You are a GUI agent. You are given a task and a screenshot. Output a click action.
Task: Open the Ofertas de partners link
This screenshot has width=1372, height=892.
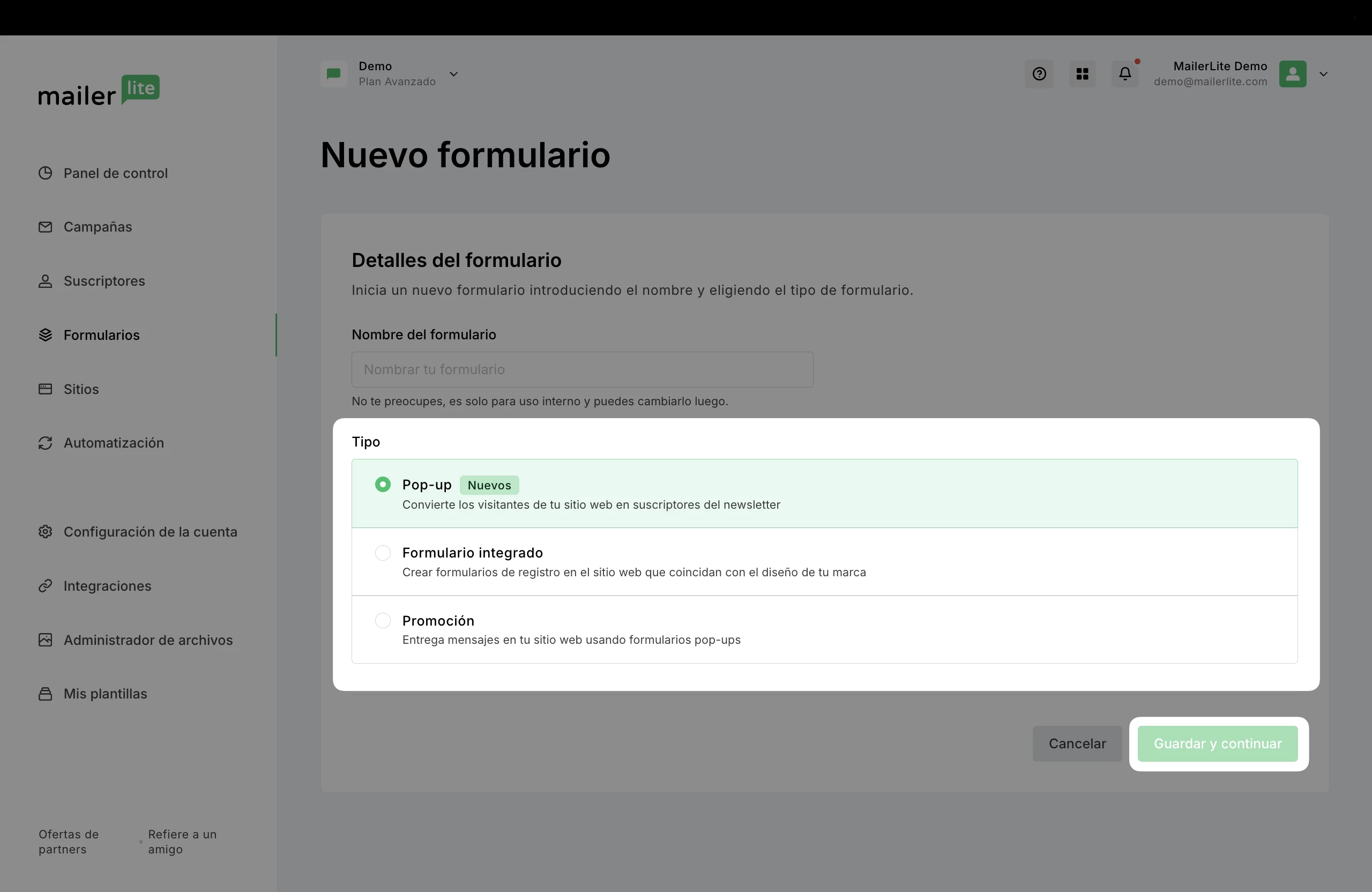pyautogui.click(x=69, y=842)
